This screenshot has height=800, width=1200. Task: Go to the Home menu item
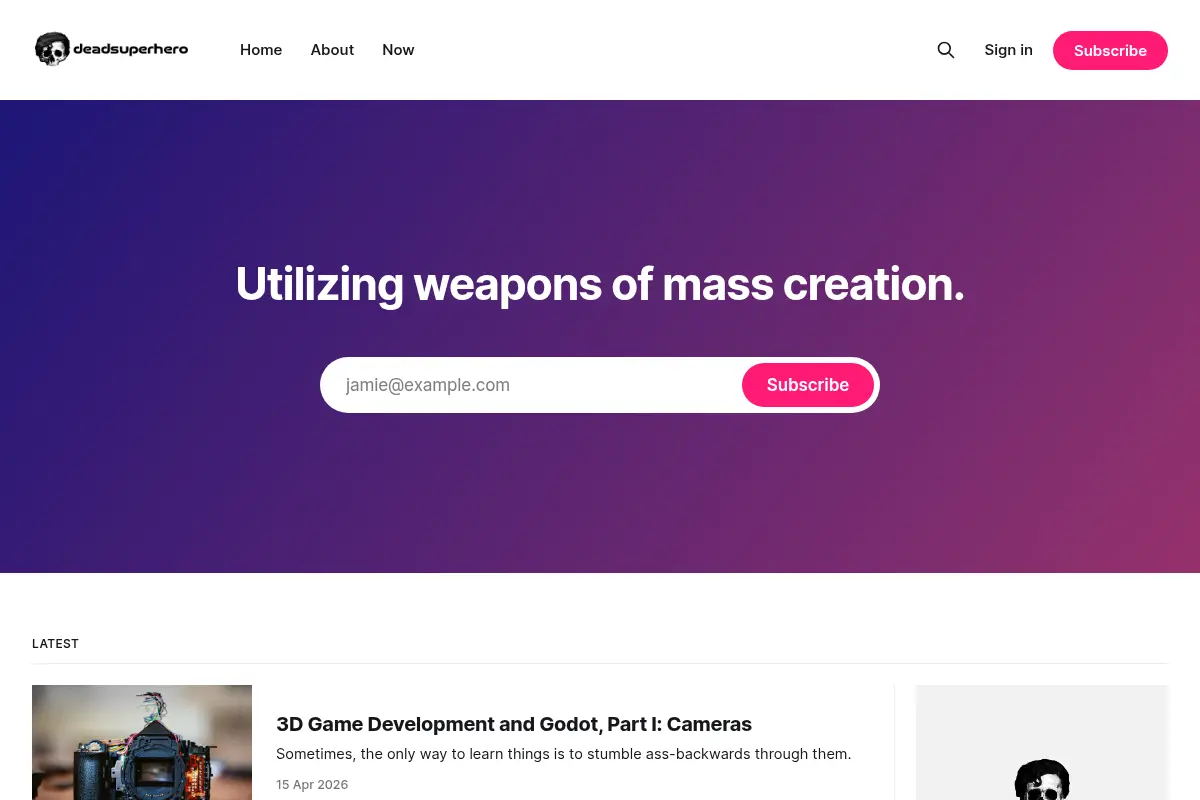[x=261, y=50]
